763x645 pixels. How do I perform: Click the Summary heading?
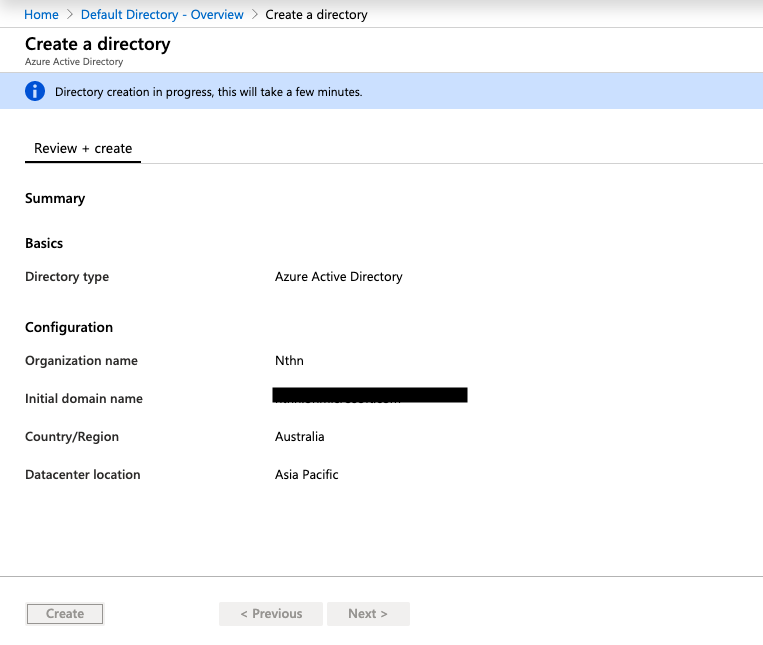coord(55,198)
